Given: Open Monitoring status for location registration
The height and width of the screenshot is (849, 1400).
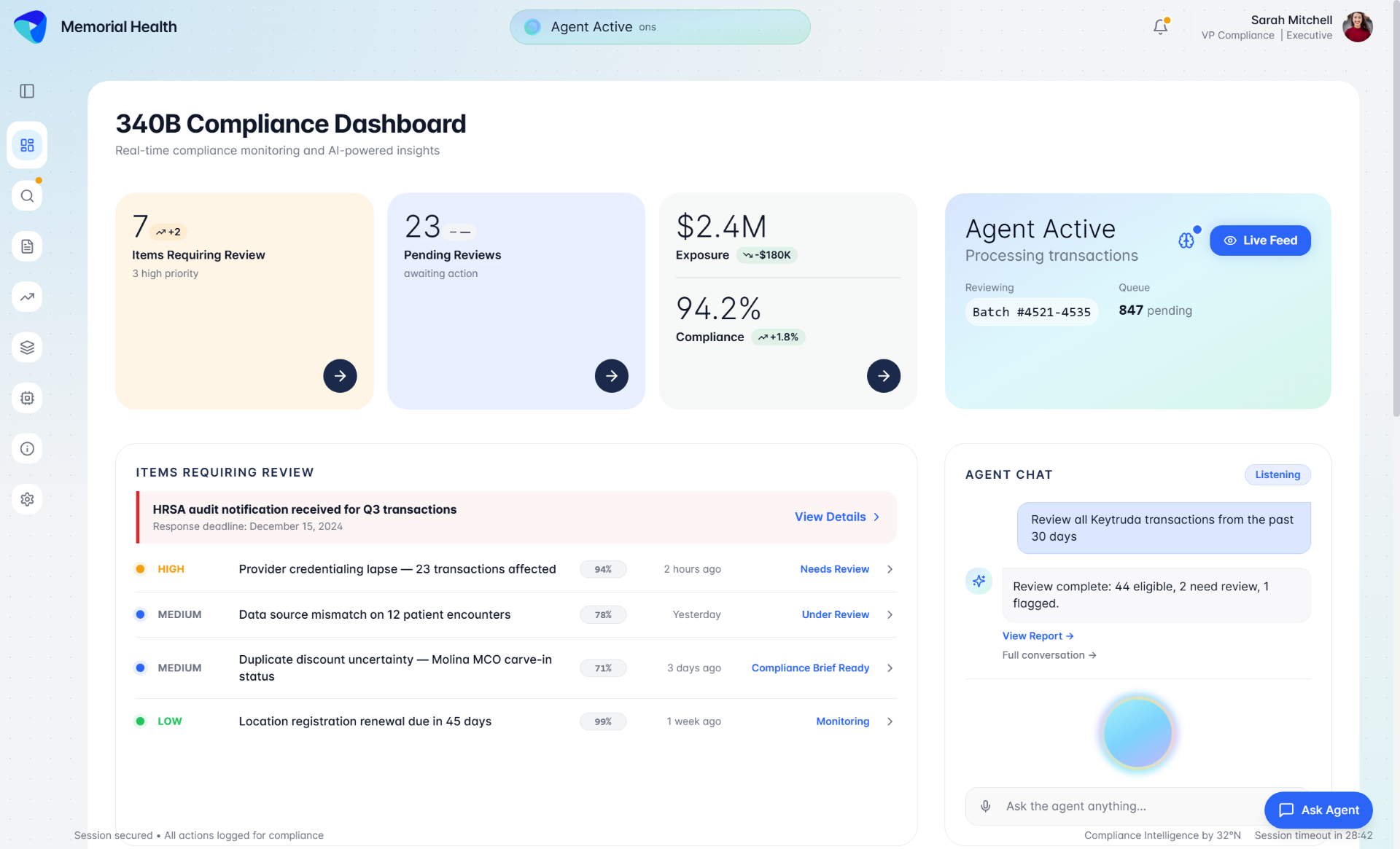Looking at the screenshot, I should pyautogui.click(x=842, y=721).
